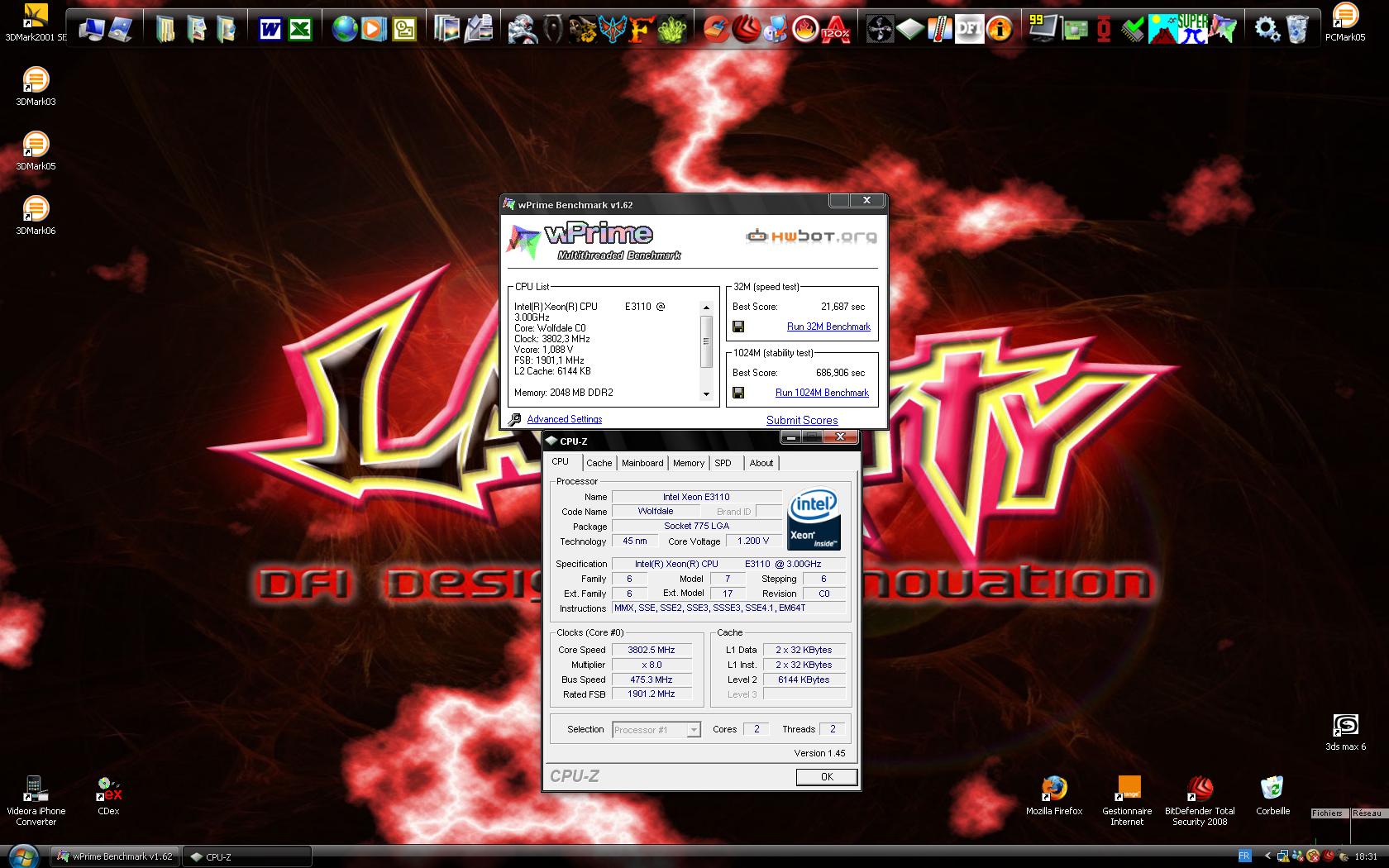Expand Processor #1 selection dropdown

(x=694, y=729)
